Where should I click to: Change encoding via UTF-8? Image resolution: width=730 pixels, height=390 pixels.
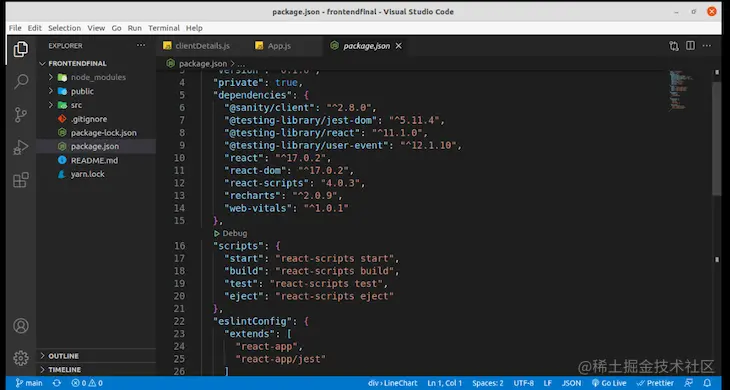coord(524,383)
